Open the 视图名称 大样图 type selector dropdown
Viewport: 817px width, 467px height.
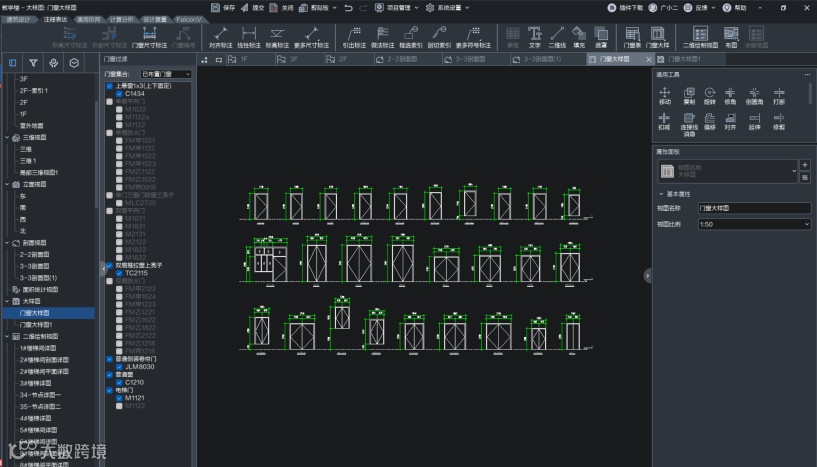728,171
